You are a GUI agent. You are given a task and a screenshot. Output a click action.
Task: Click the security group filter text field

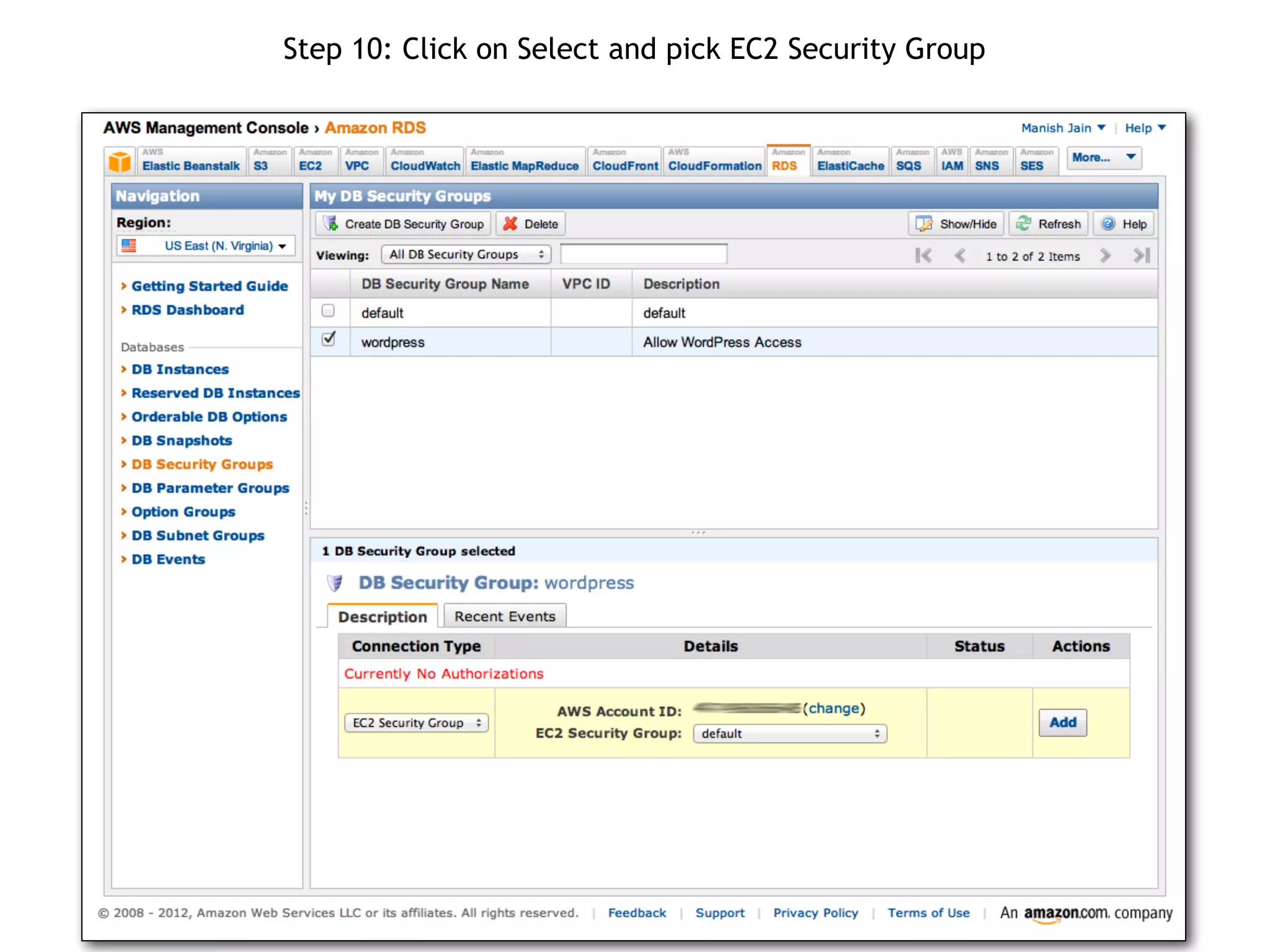pos(644,255)
